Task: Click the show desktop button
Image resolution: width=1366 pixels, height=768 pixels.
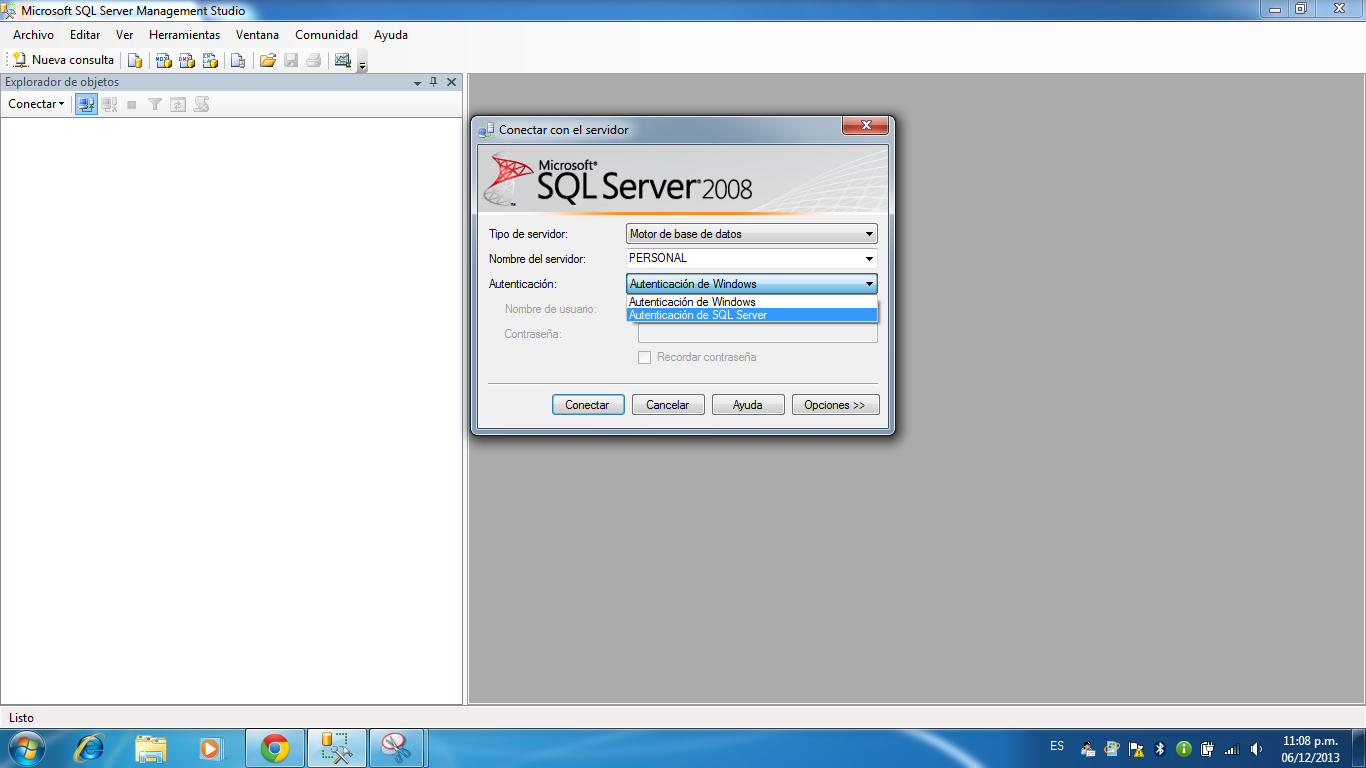Action: pos(1358,748)
